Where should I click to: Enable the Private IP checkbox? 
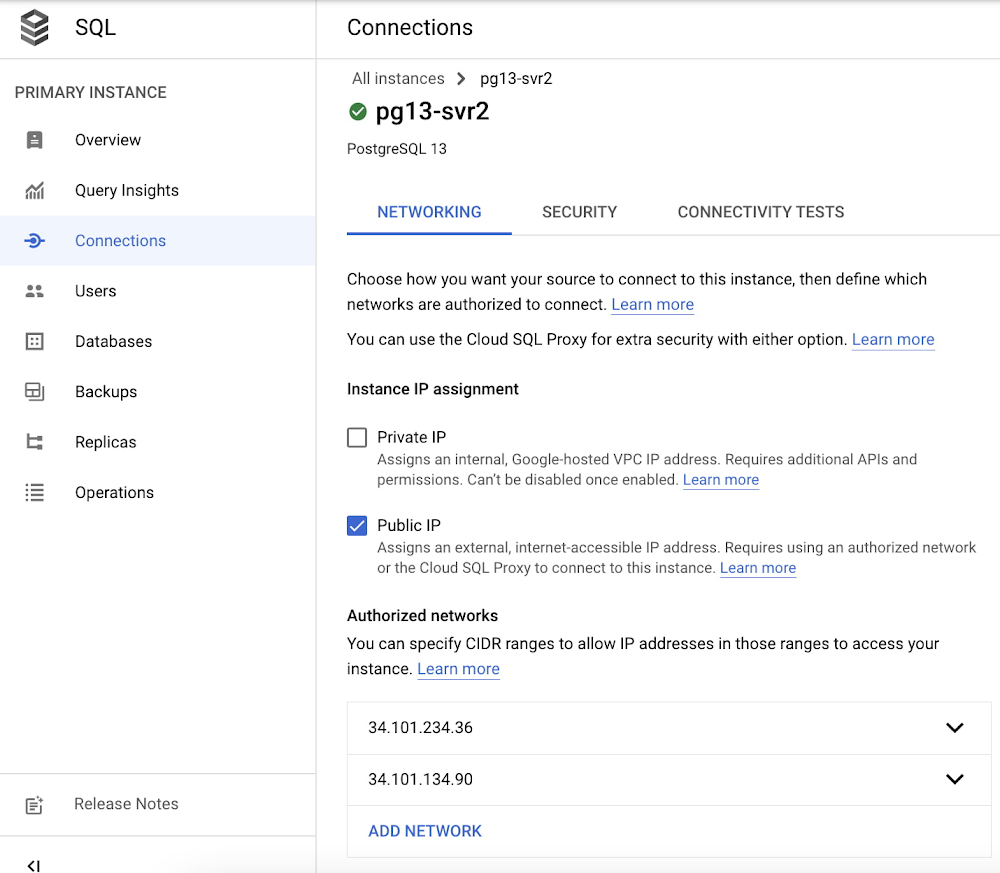pyautogui.click(x=357, y=437)
